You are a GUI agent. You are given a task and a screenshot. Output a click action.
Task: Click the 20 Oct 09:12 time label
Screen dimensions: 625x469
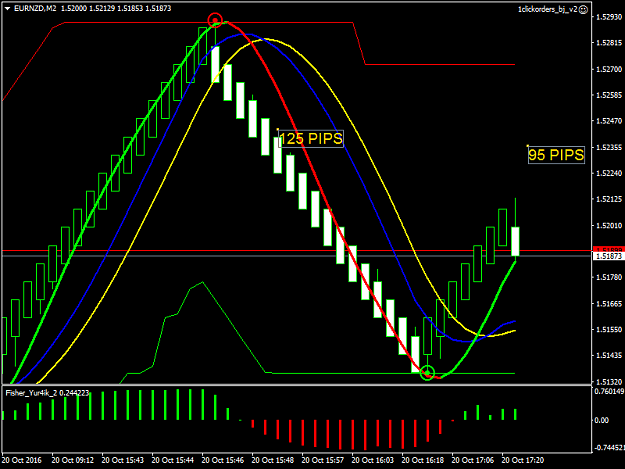click(73, 460)
